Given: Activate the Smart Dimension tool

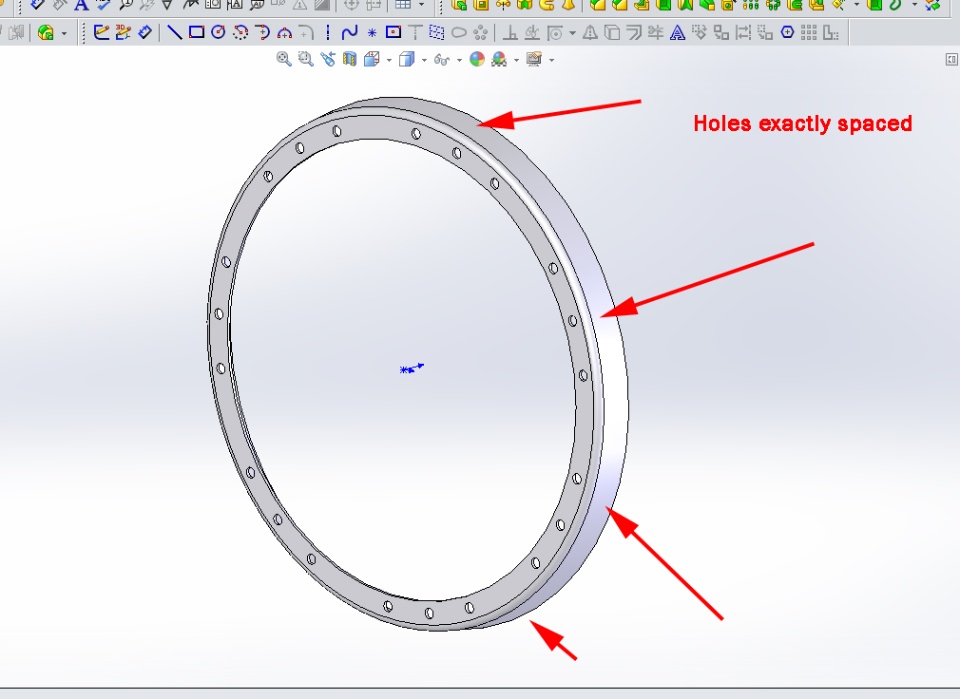Looking at the screenshot, I should (145, 32).
